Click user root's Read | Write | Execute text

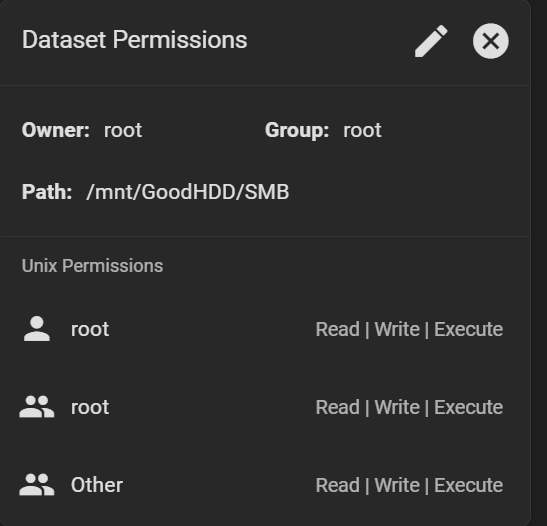(x=409, y=329)
